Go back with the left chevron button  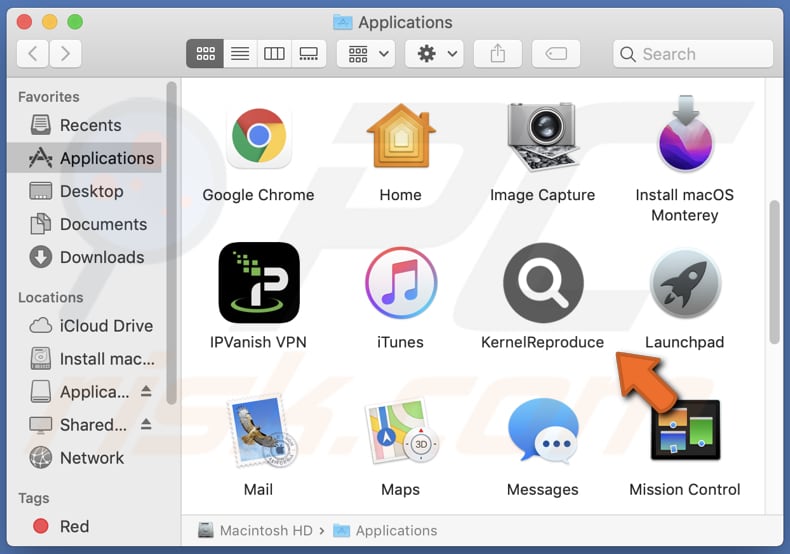point(33,53)
